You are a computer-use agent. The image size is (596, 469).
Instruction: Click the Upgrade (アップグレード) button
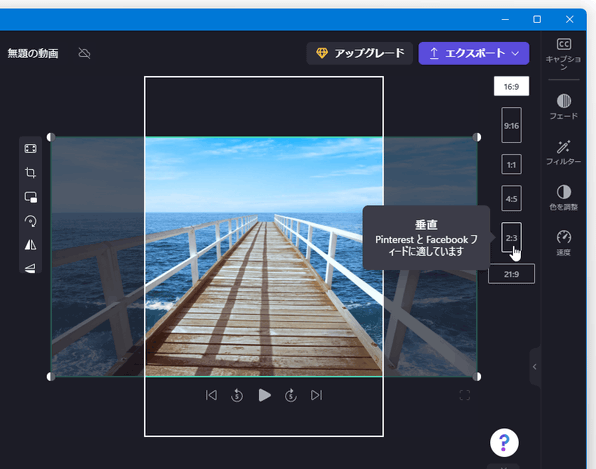[360, 54]
